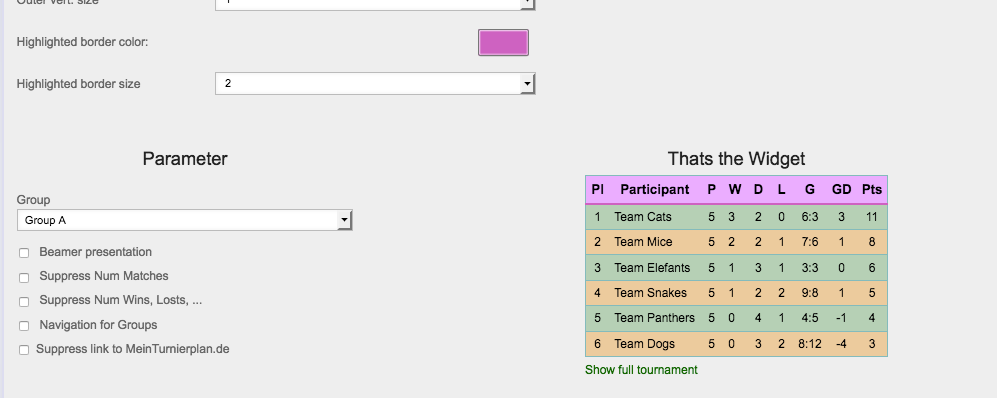Check Suppress Num Wins, Losts option
The width and height of the screenshot is (997, 398).
coord(24,302)
